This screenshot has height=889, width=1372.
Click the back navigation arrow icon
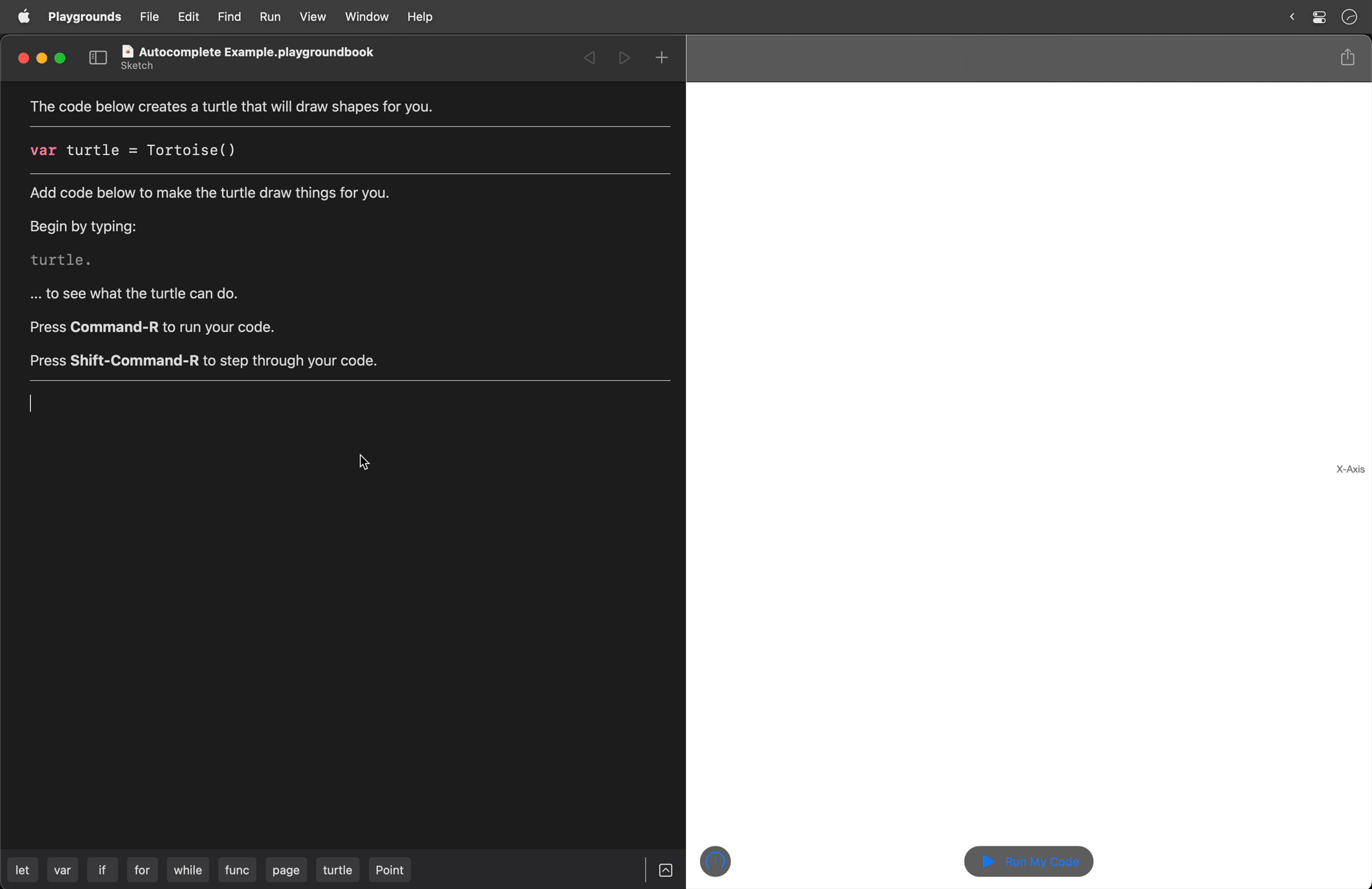tap(589, 58)
